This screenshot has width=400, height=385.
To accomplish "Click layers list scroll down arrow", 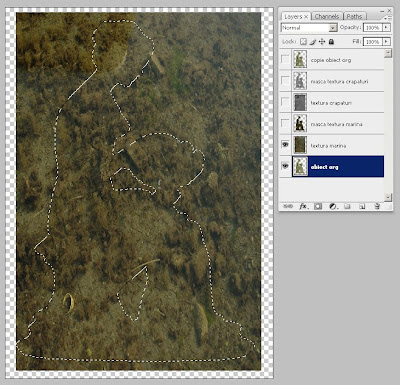I will (388, 197).
